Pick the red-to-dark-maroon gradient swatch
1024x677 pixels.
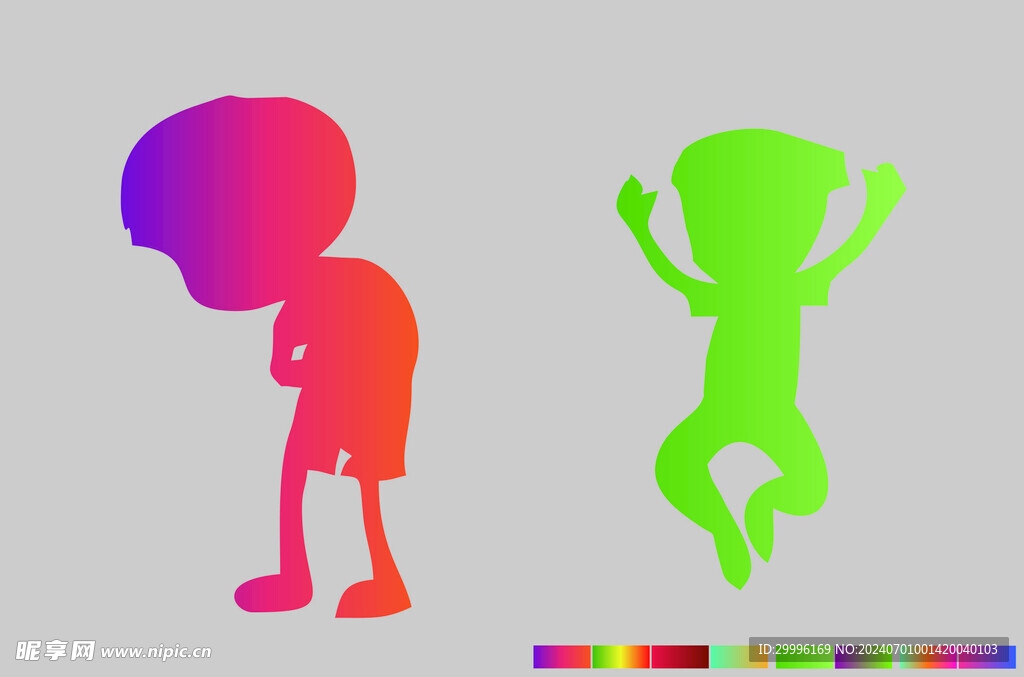tap(680, 657)
